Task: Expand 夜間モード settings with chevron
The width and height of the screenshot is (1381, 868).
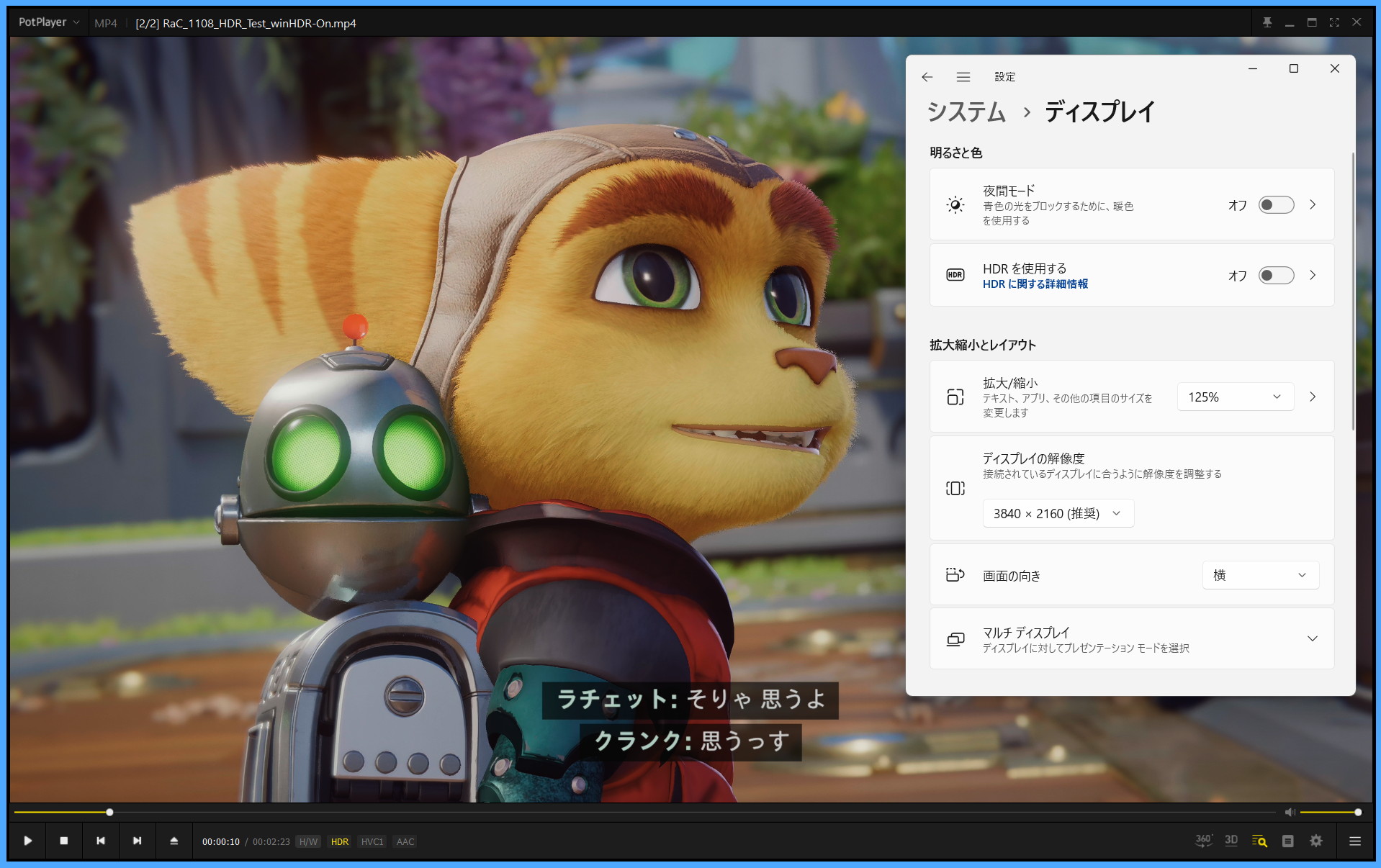Action: [x=1313, y=204]
